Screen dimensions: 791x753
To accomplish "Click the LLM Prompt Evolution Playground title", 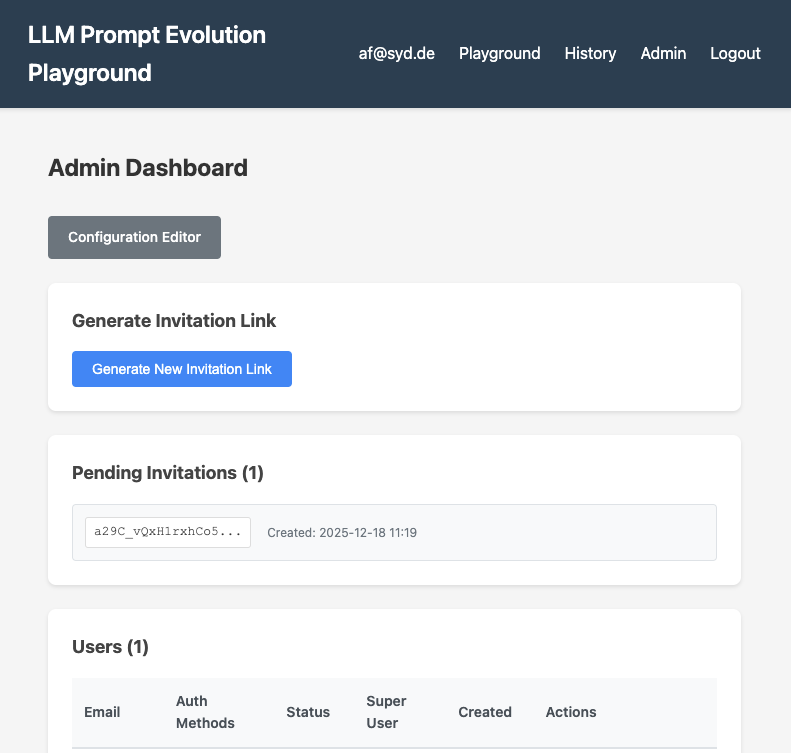I will click(147, 54).
